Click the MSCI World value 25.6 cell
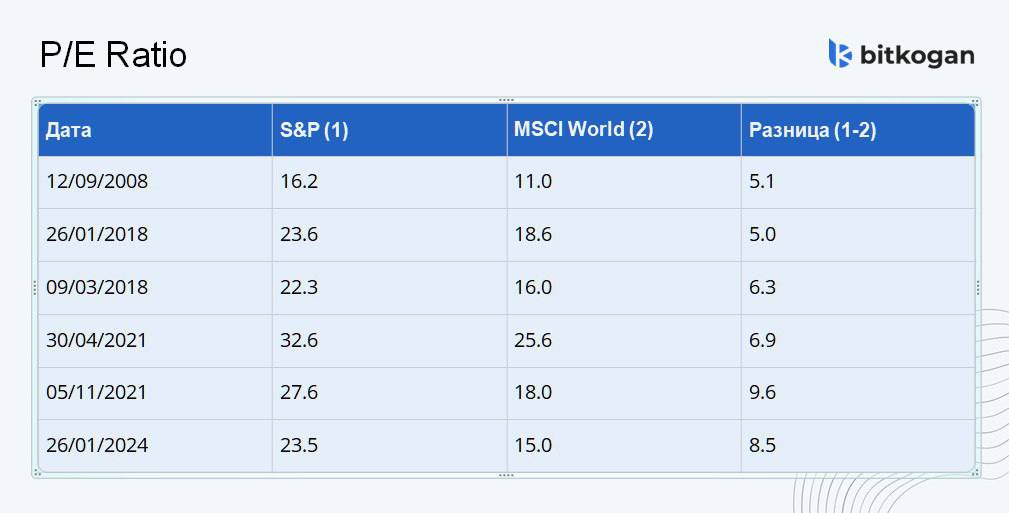 533,341
